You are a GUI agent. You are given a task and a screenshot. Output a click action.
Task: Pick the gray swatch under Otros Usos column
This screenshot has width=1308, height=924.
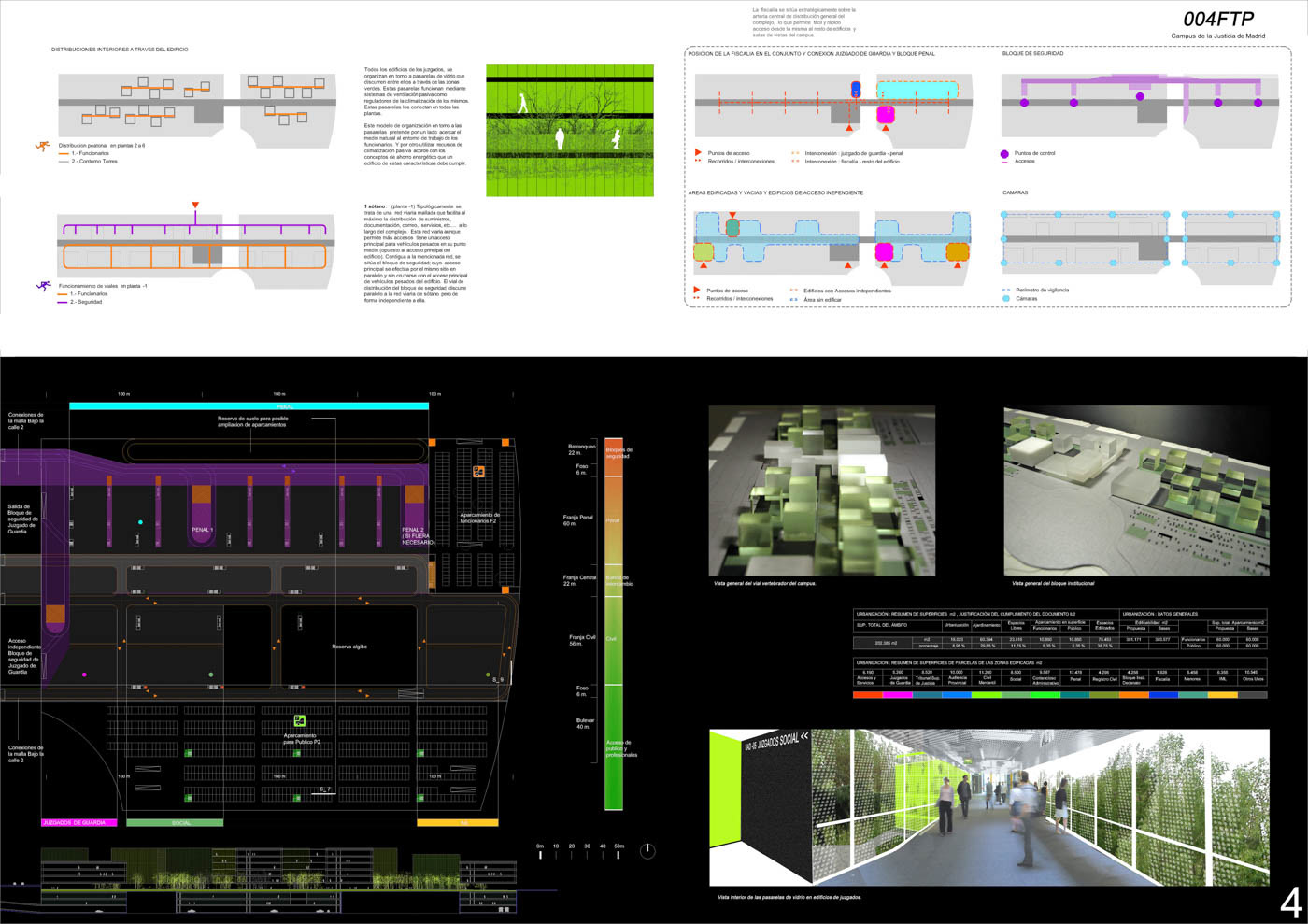[x=1253, y=695]
